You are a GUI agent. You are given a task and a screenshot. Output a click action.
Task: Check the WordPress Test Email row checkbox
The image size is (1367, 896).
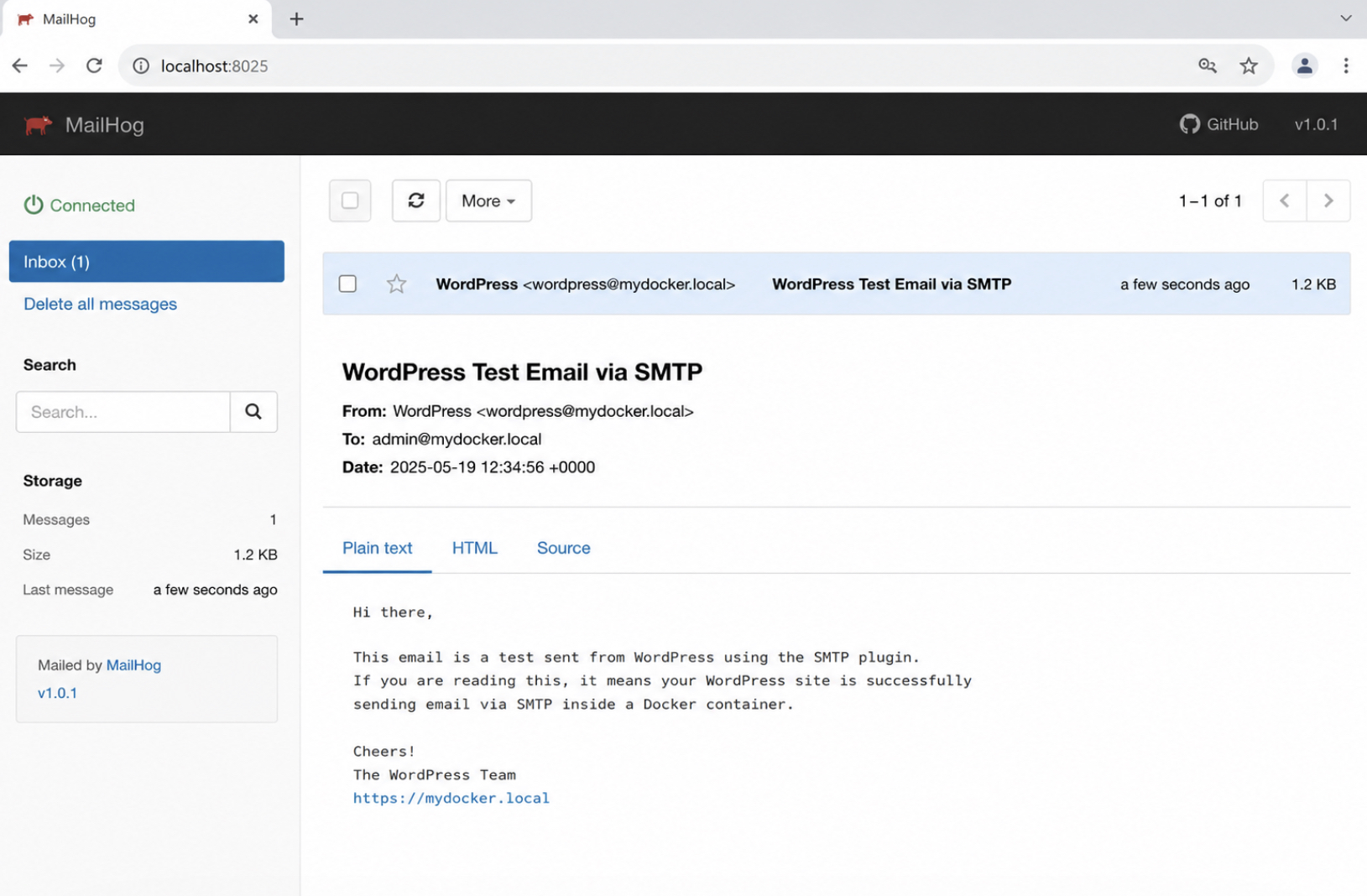(347, 284)
